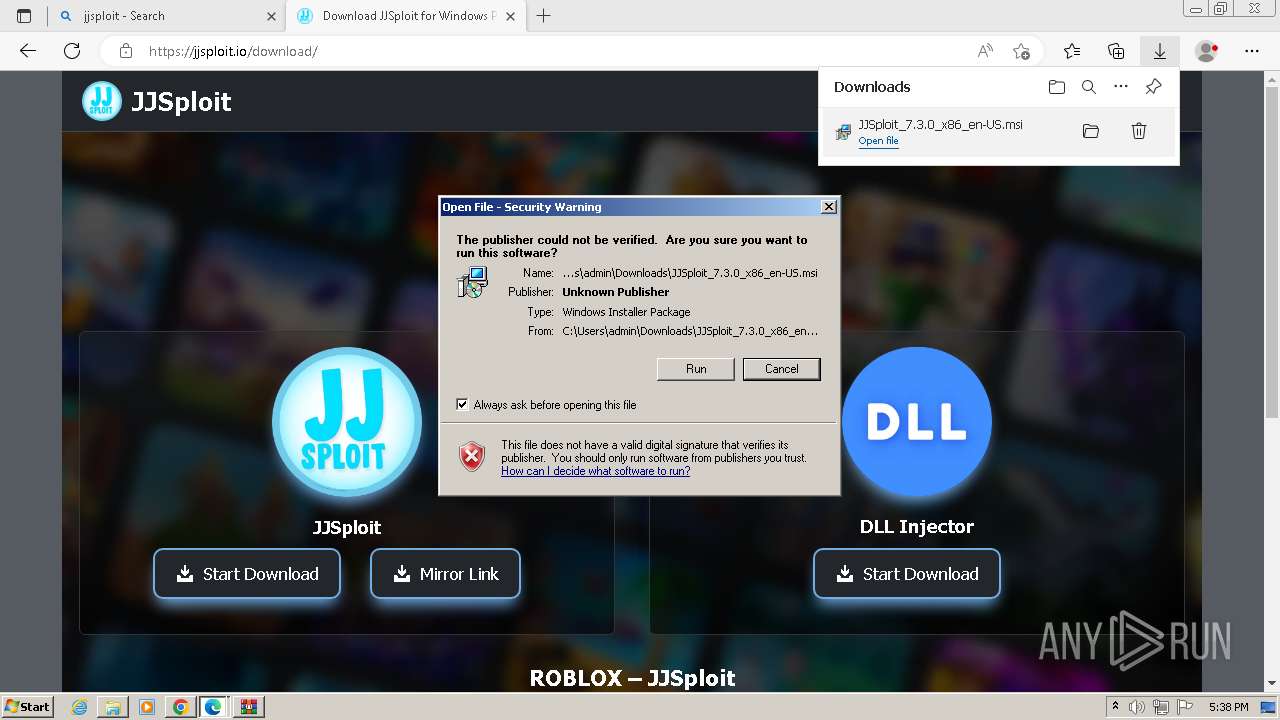
Task: Close the jjsploit - Search tab
Action: click(x=271, y=16)
